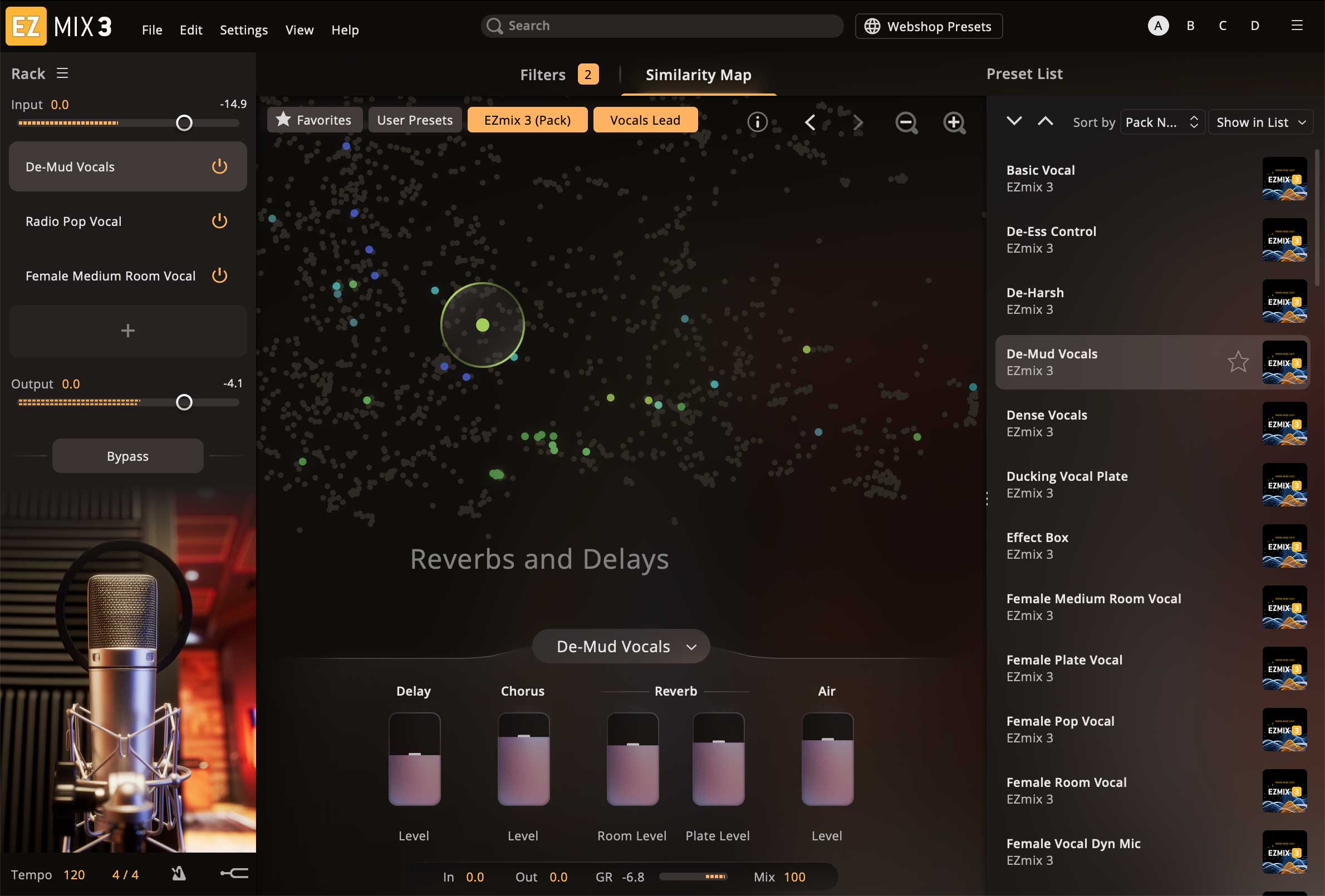Zoom in the similarity map
The image size is (1325, 896).
point(954,122)
